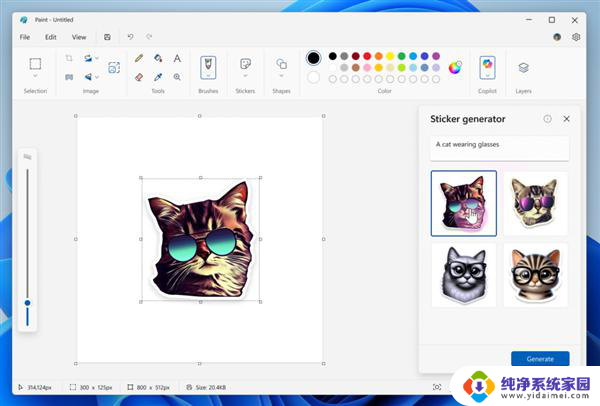Click the Copilot button in the ribbon
Viewport: 600px width, 406px height.
click(x=487, y=68)
